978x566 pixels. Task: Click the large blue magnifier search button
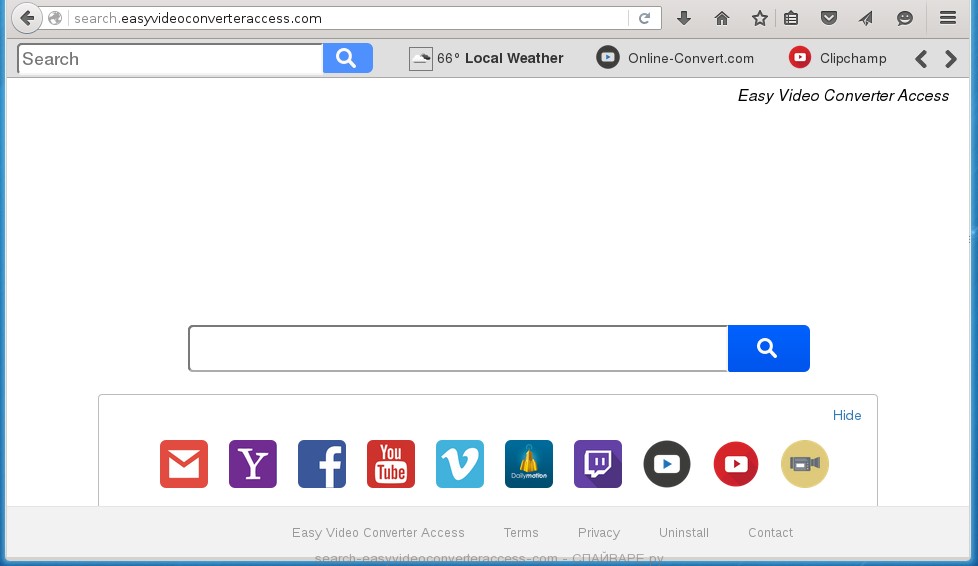coord(768,348)
